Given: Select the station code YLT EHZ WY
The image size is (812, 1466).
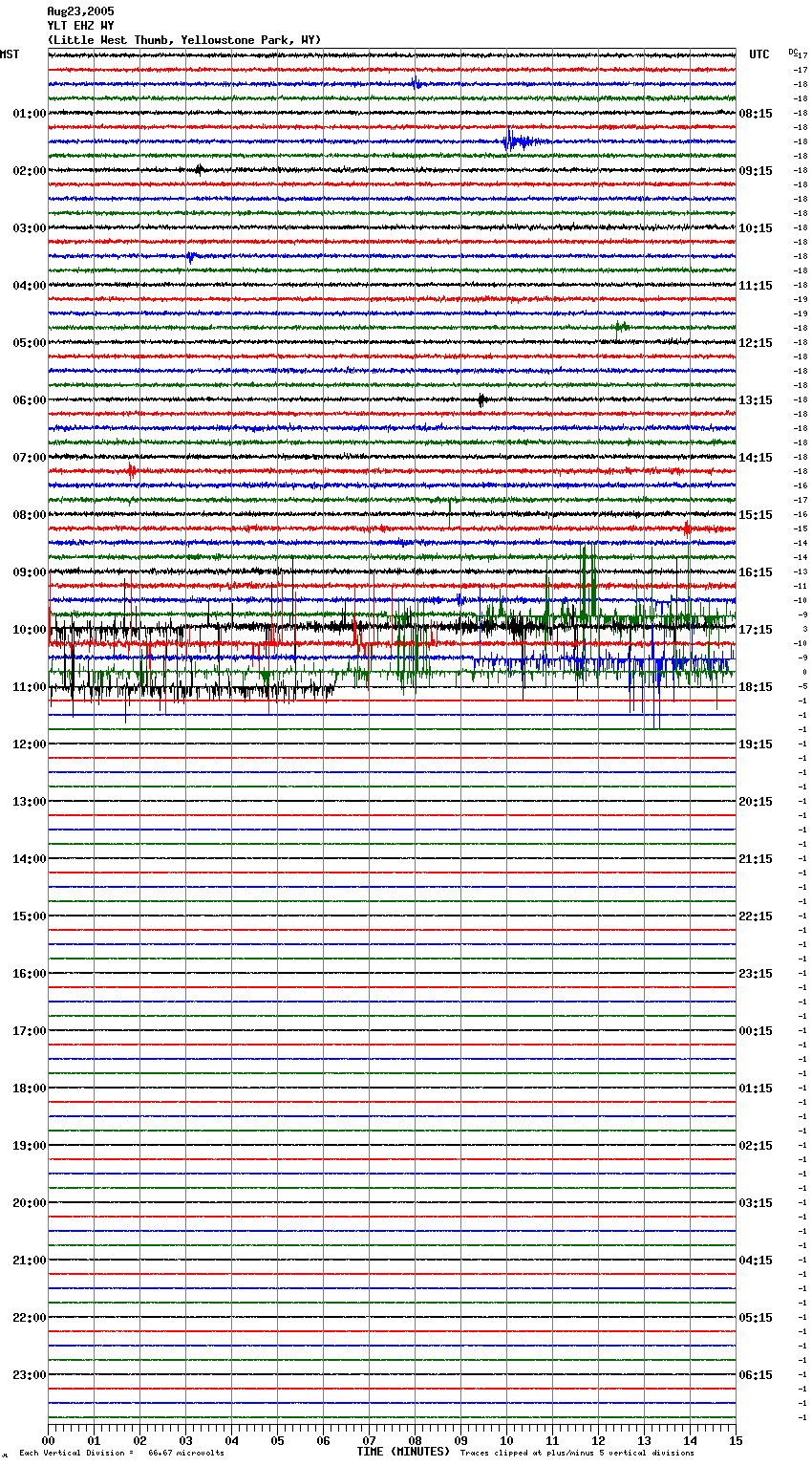Looking at the screenshot, I should (x=80, y=26).
